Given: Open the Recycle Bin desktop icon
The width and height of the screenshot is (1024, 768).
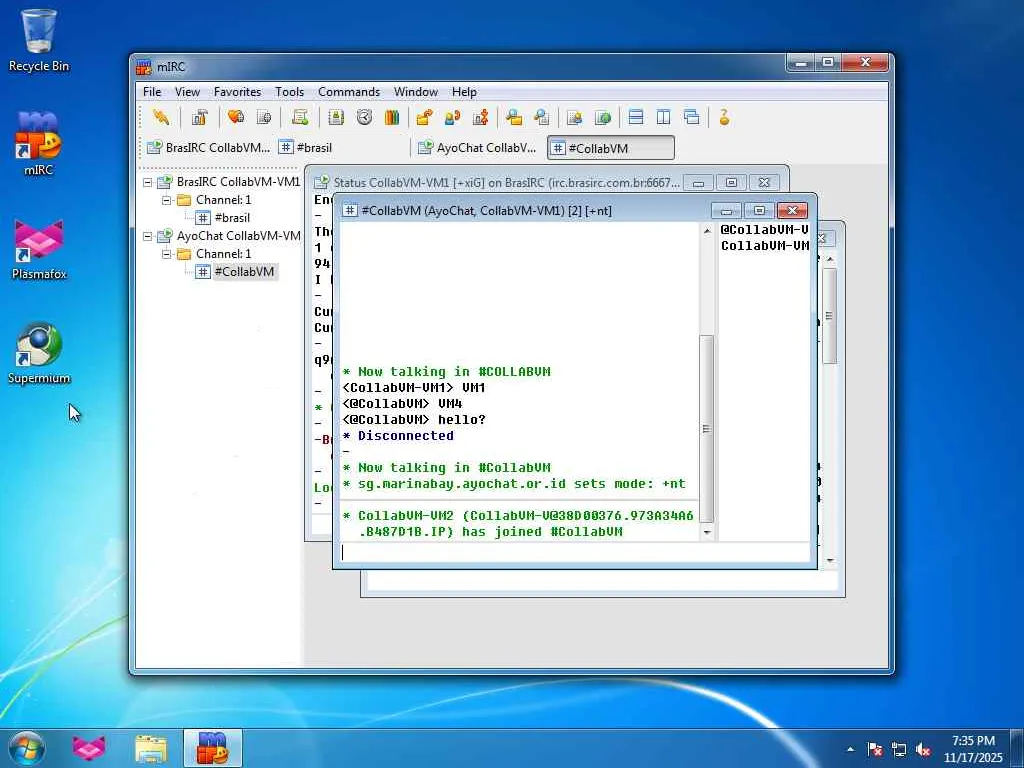Looking at the screenshot, I should click(39, 40).
